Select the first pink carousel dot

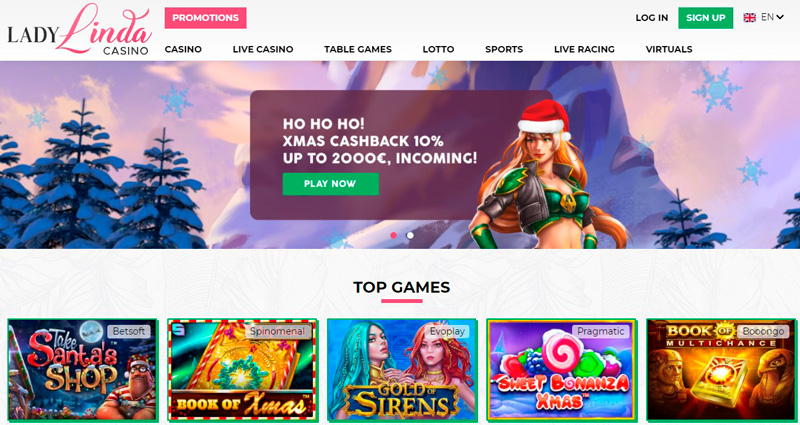(x=393, y=235)
